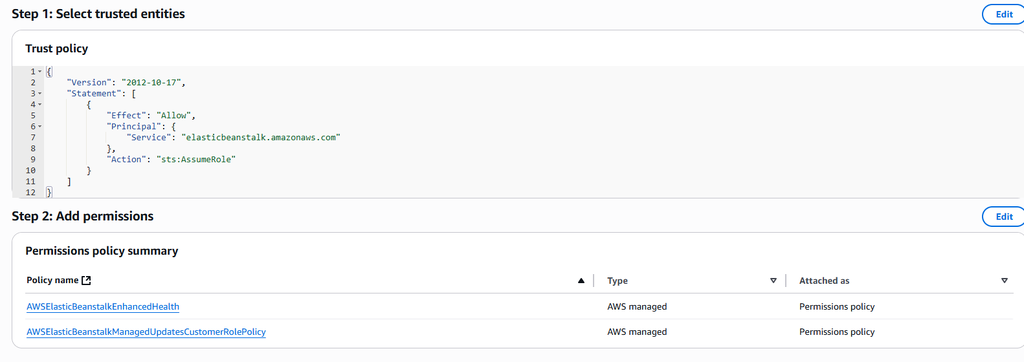The width and height of the screenshot is (1024, 362).
Task: Click Permissions policy cell in ManagedUpdatesCustomerRolePolicy row
Action: click(837, 332)
